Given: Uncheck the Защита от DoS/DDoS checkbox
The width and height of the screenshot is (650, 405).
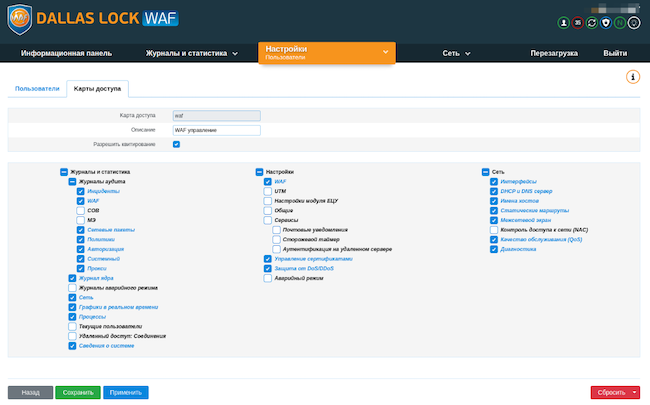Looking at the screenshot, I should [268, 269].
